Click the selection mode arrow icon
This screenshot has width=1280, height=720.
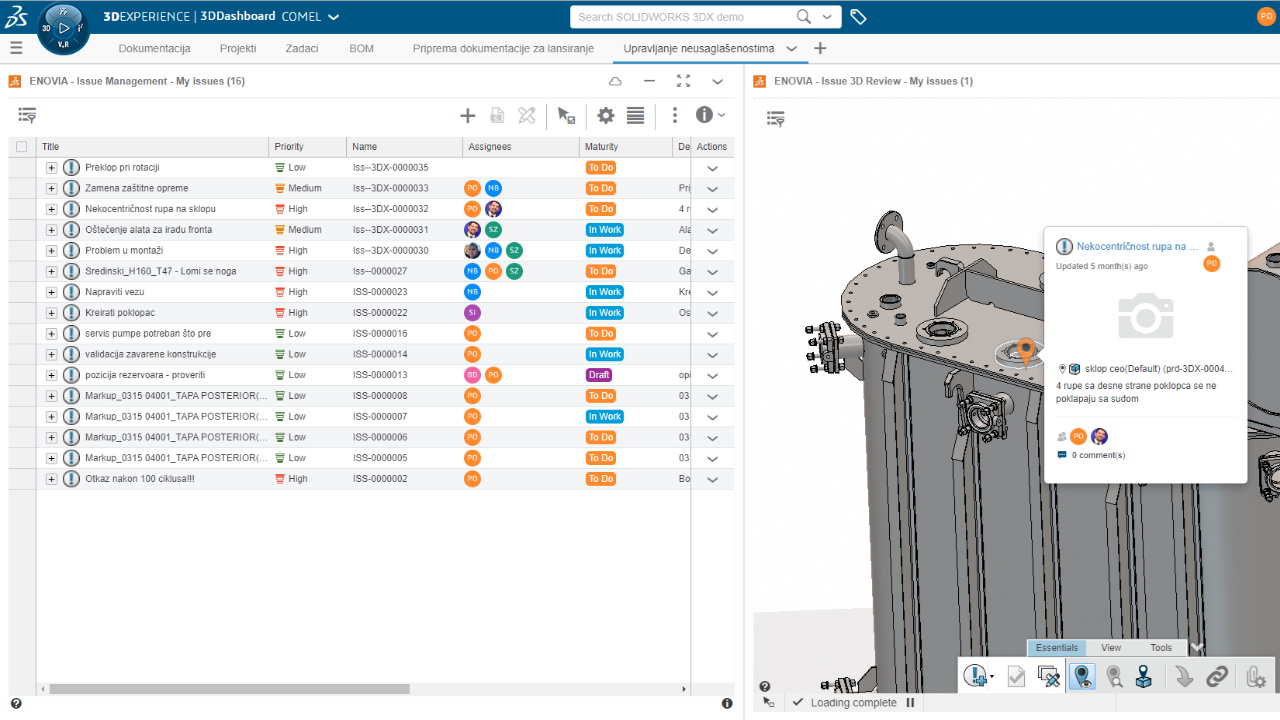(566, 116)
